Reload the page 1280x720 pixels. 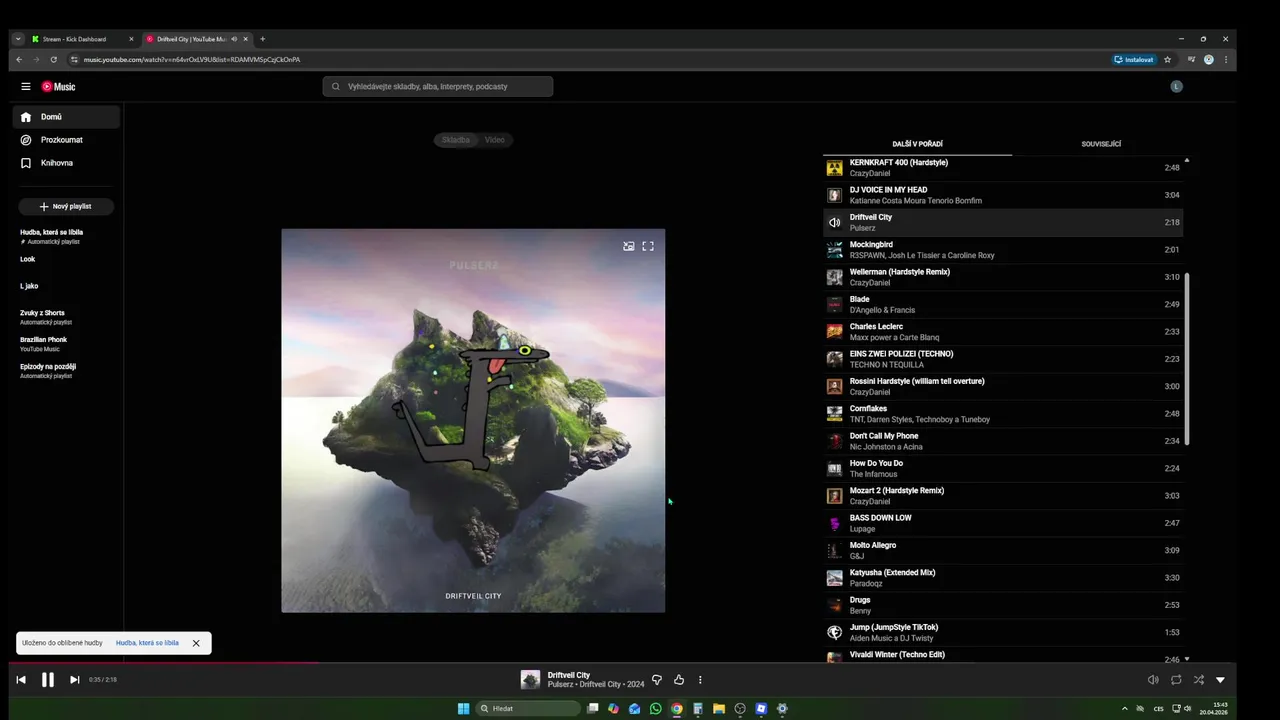(54, 59)
